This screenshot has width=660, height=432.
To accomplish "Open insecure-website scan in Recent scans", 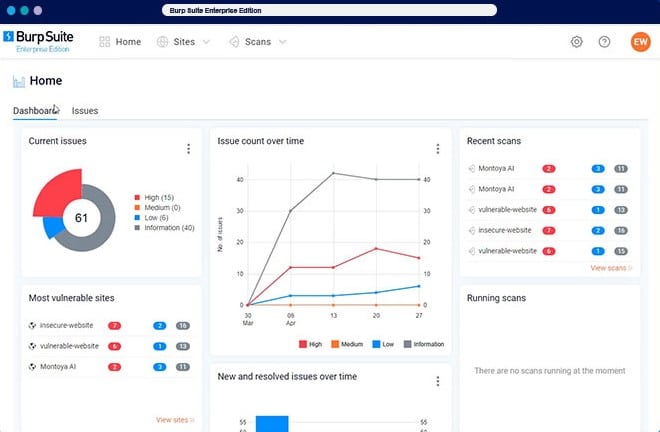I will pos(505,230).
